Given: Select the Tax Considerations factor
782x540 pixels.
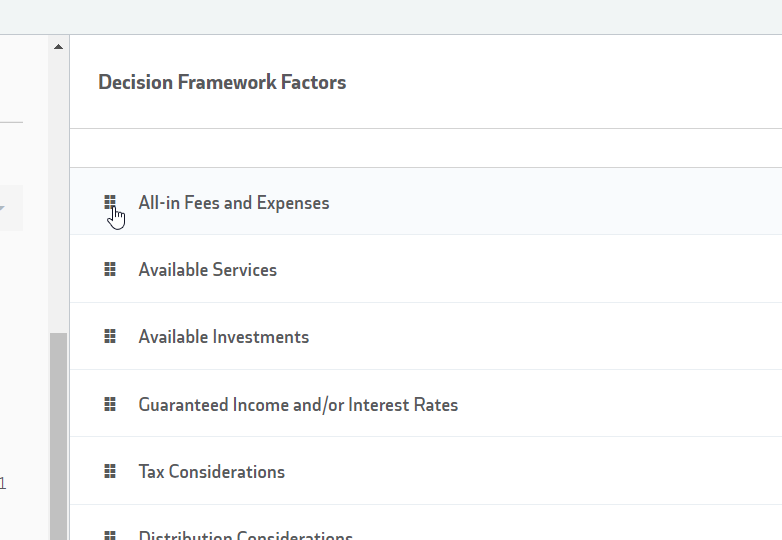Looking at the screenshot, I should tap(211, 472).
